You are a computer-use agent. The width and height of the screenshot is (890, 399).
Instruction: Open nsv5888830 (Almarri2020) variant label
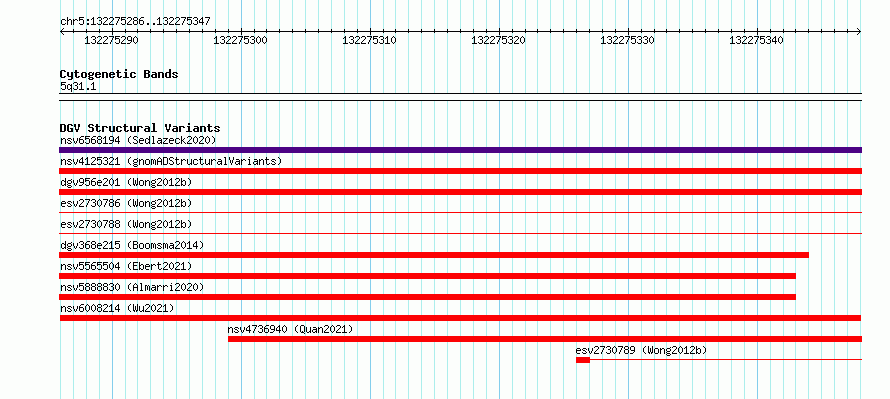132,287
